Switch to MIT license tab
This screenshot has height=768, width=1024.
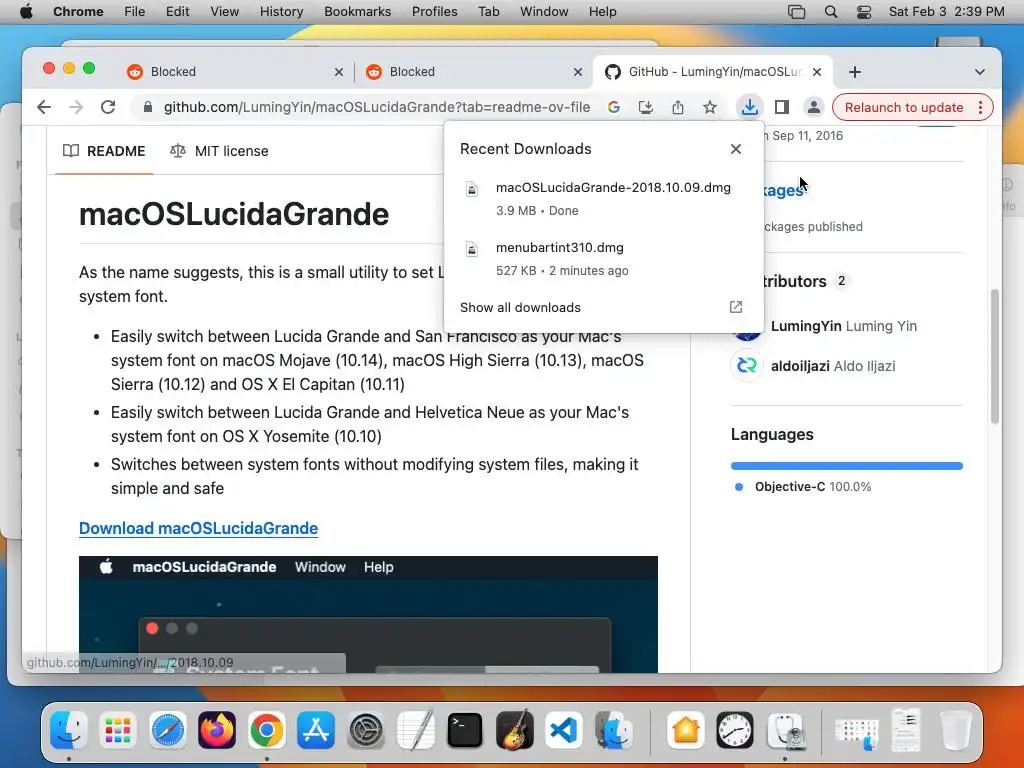point(219,151)
